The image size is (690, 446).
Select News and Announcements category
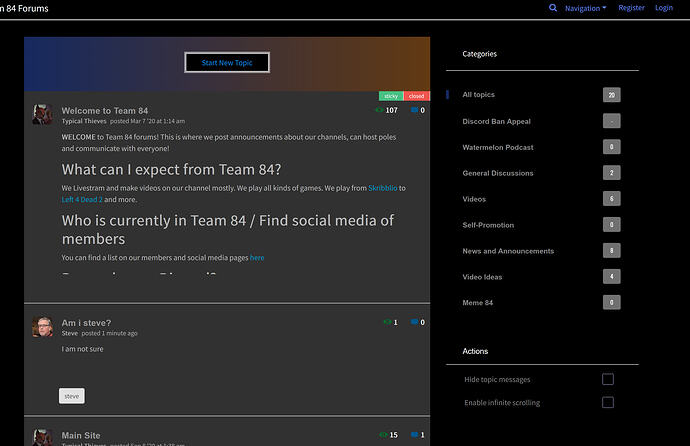pos(508,251)
